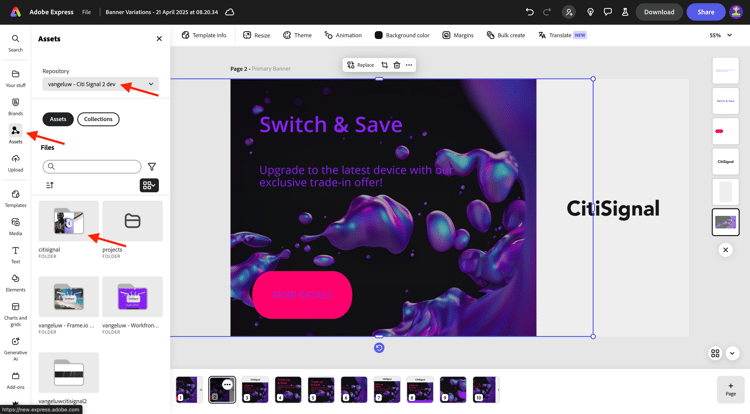Click the Translate option

click(562, 35)
